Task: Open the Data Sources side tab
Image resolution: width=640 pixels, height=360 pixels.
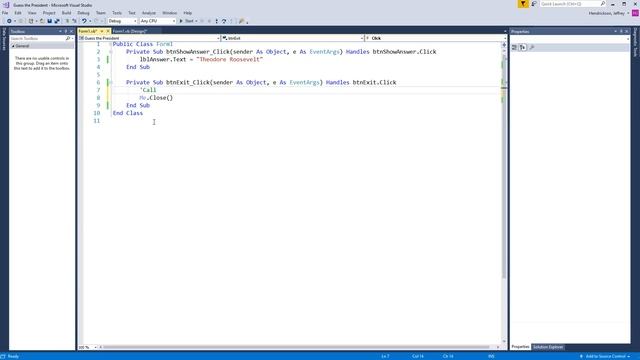Action: [4, 40]
